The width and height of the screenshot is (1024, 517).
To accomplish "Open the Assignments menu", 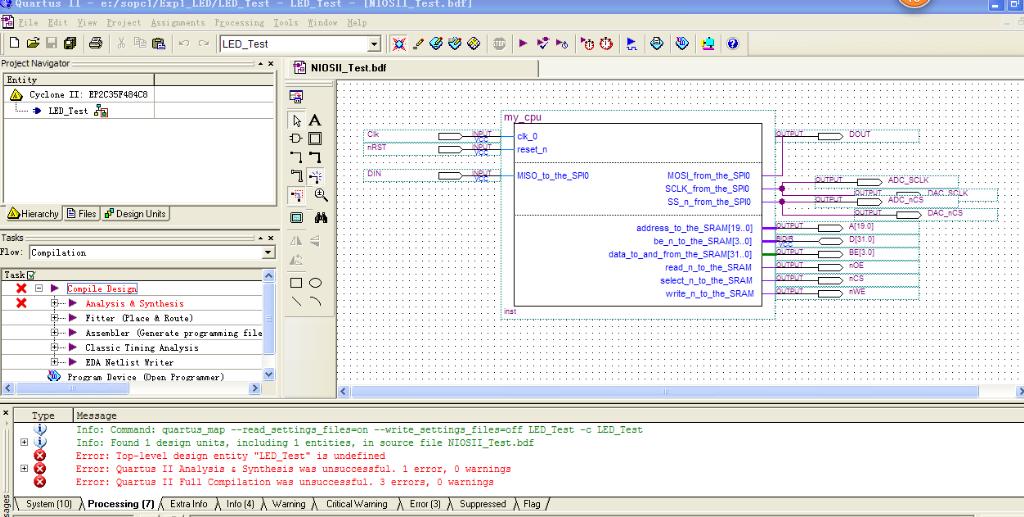I will tap(178, 22).
